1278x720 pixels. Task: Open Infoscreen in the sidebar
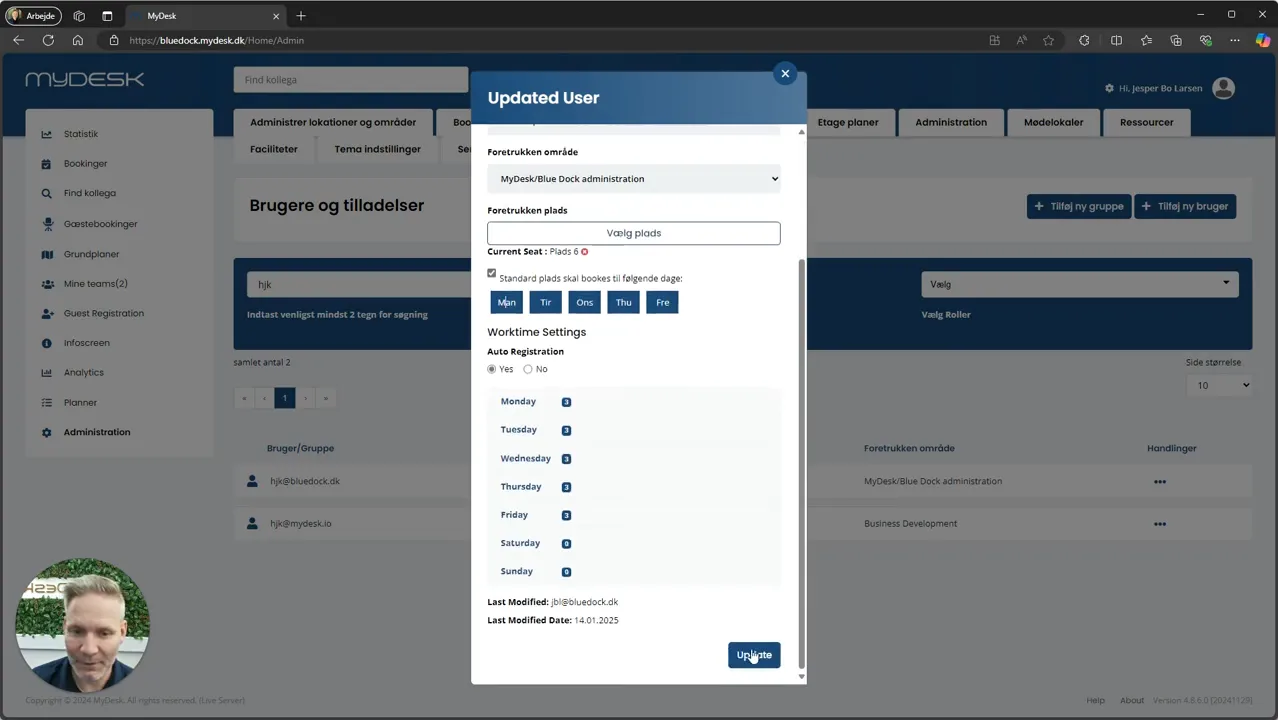coord(87,343)
